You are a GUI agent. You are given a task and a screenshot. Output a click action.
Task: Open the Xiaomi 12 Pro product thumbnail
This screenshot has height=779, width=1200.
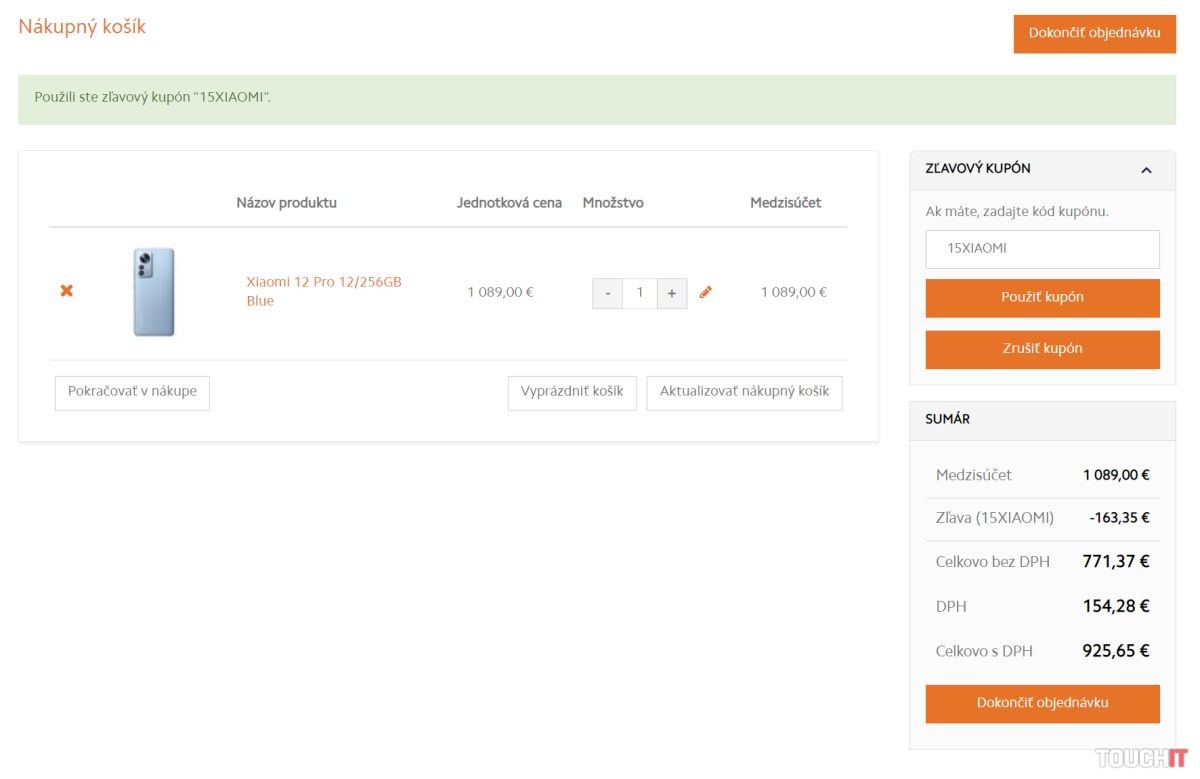pos(154,292)
